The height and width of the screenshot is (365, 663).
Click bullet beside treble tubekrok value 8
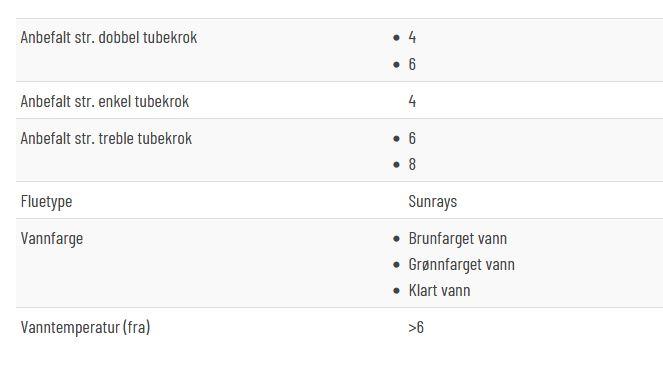(x=396, y=165)
